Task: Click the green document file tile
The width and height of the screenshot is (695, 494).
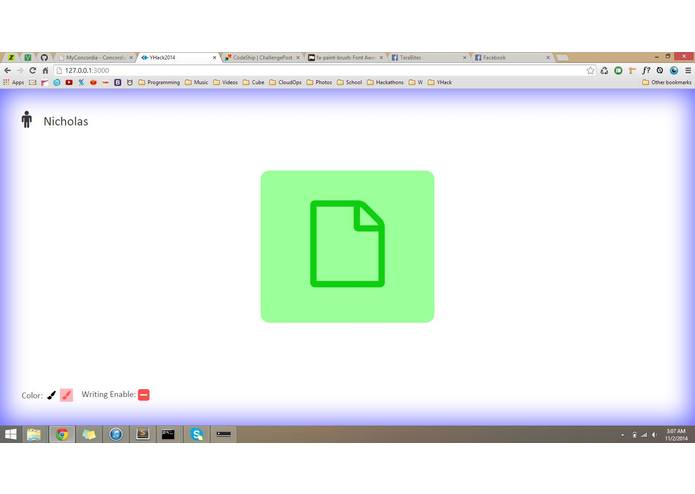Action: [348, 246]
